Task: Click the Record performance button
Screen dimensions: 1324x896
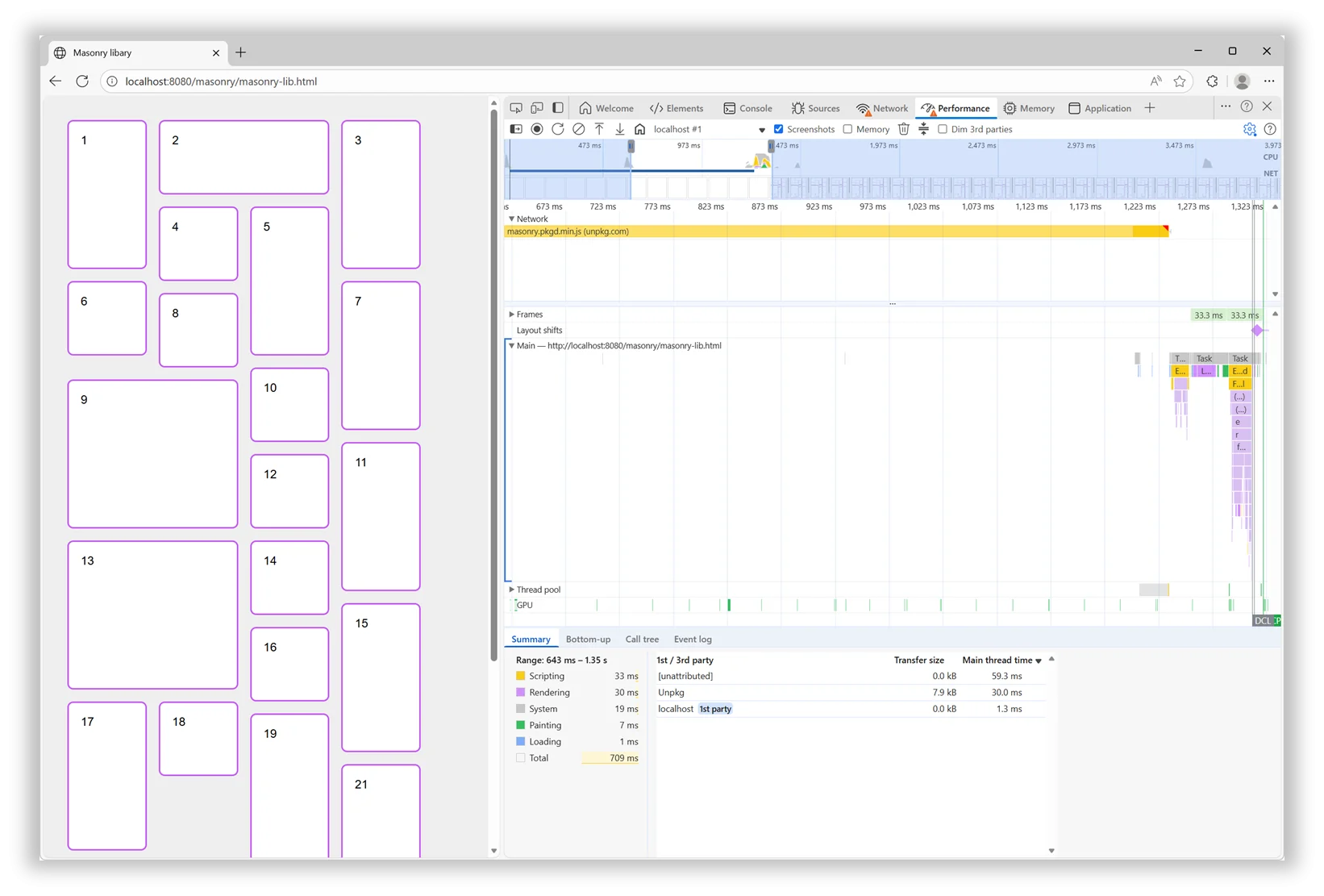Action: pyautogui.click(x=537, y=129)
